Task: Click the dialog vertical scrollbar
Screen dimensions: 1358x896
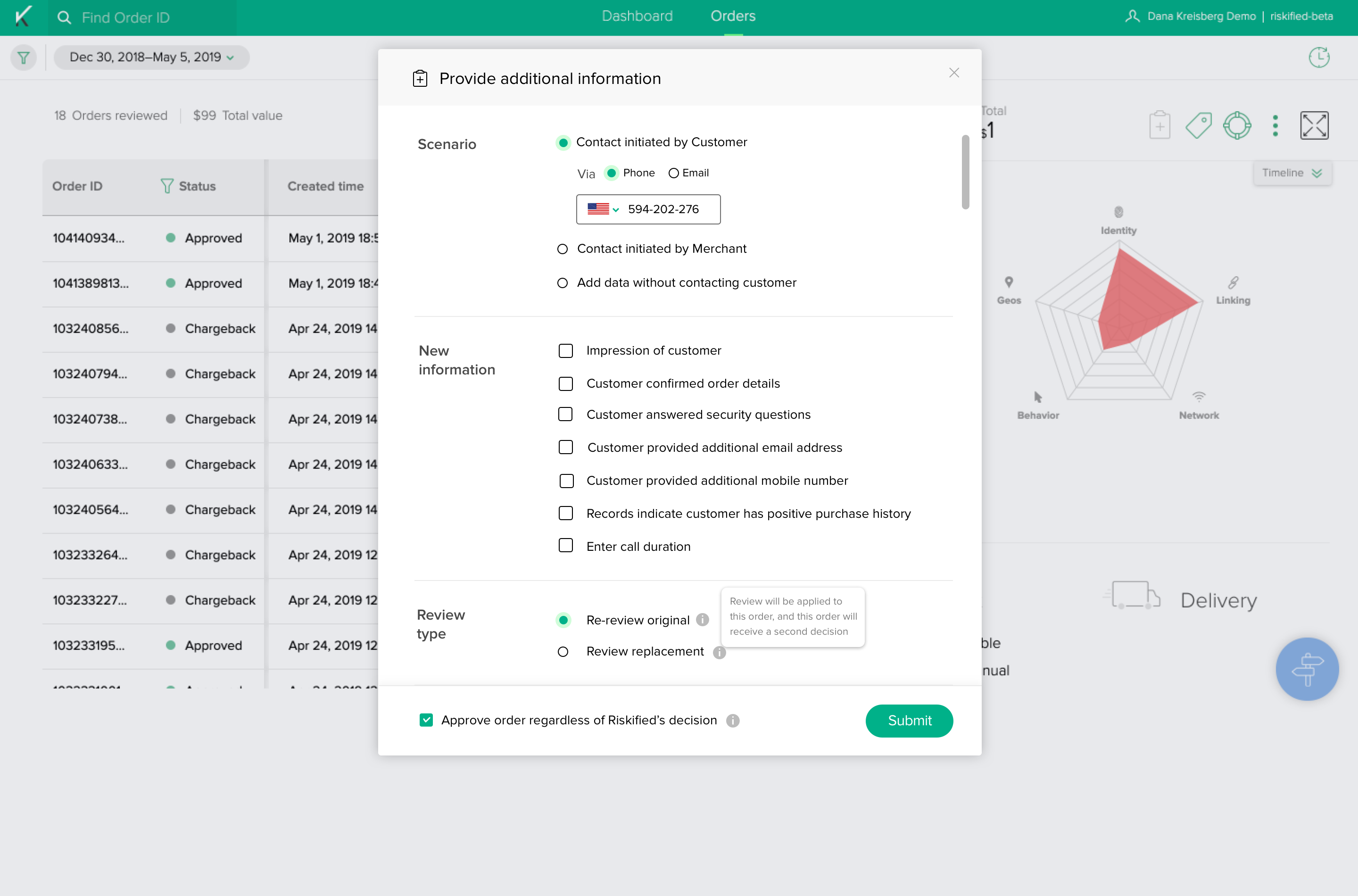Action: tap(965, 172)
